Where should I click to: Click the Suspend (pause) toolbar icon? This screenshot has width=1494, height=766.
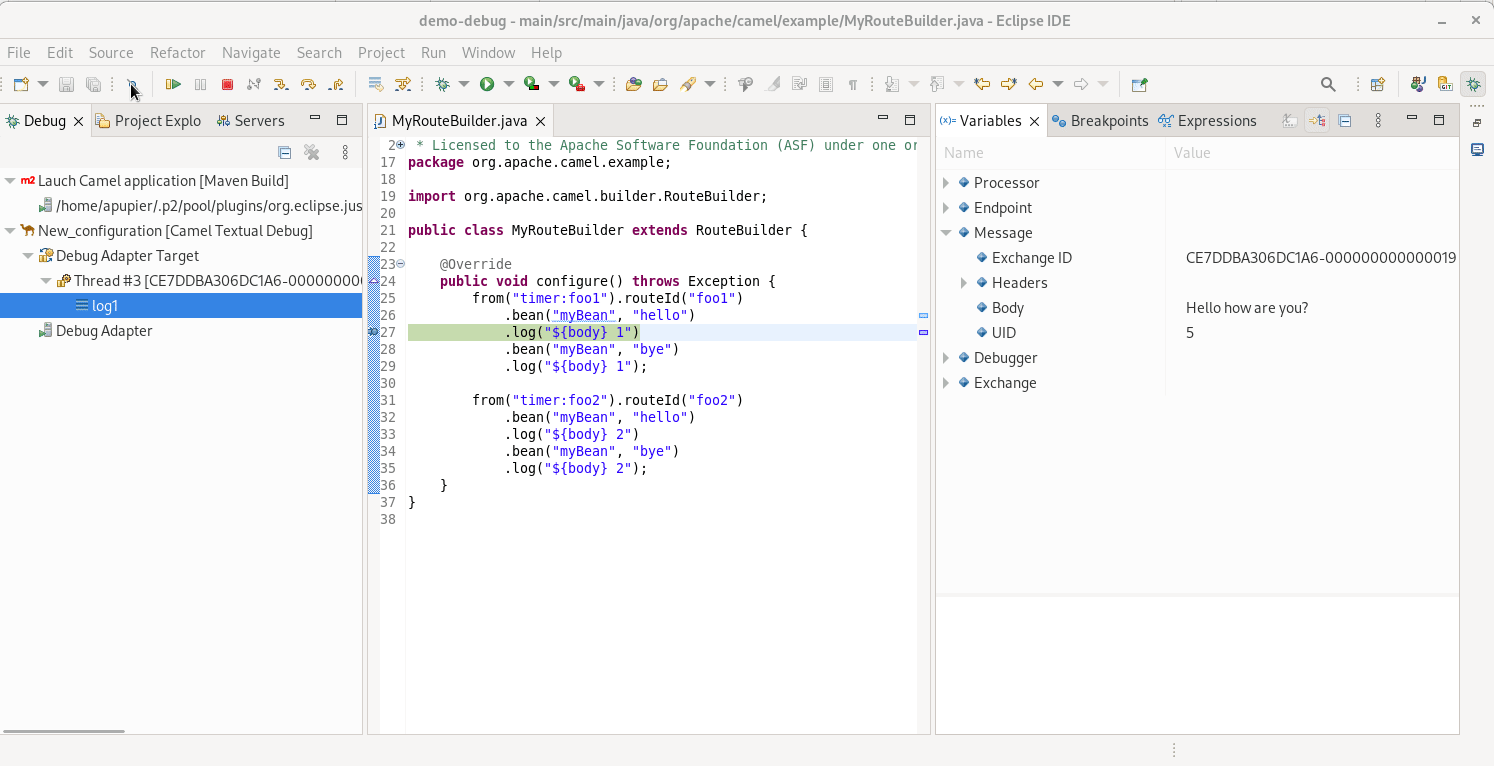200,84
